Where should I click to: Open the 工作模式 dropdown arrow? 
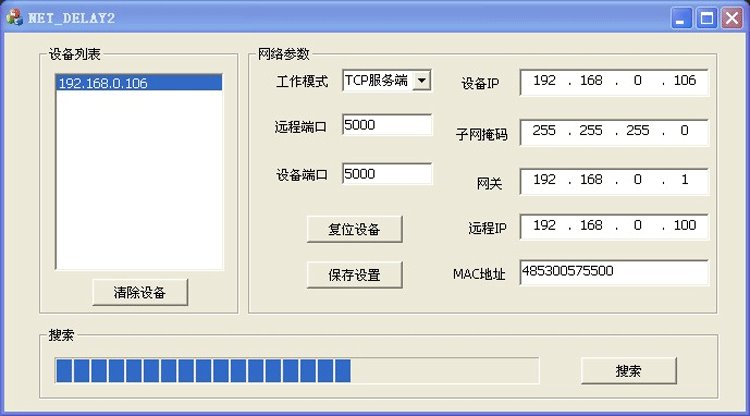pos(421,81)
